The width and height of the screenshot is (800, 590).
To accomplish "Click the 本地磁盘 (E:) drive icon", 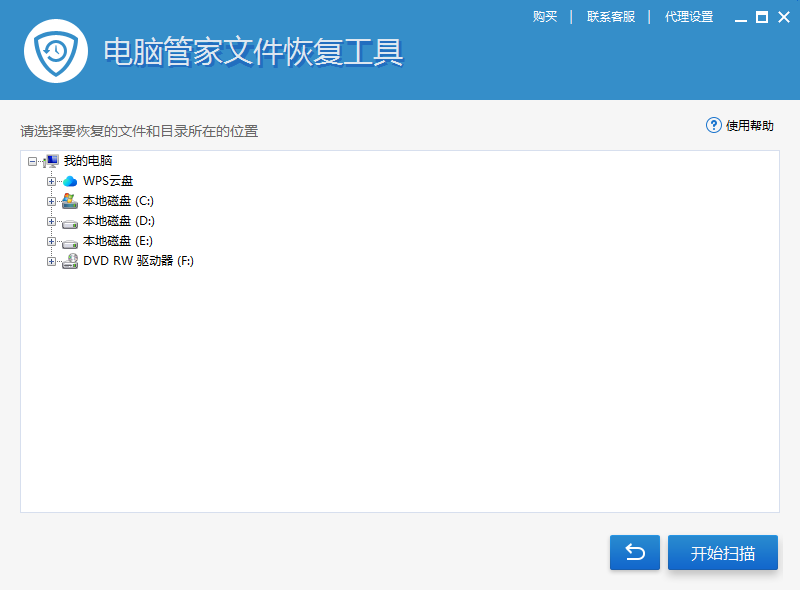I will [x=68, y=240].
